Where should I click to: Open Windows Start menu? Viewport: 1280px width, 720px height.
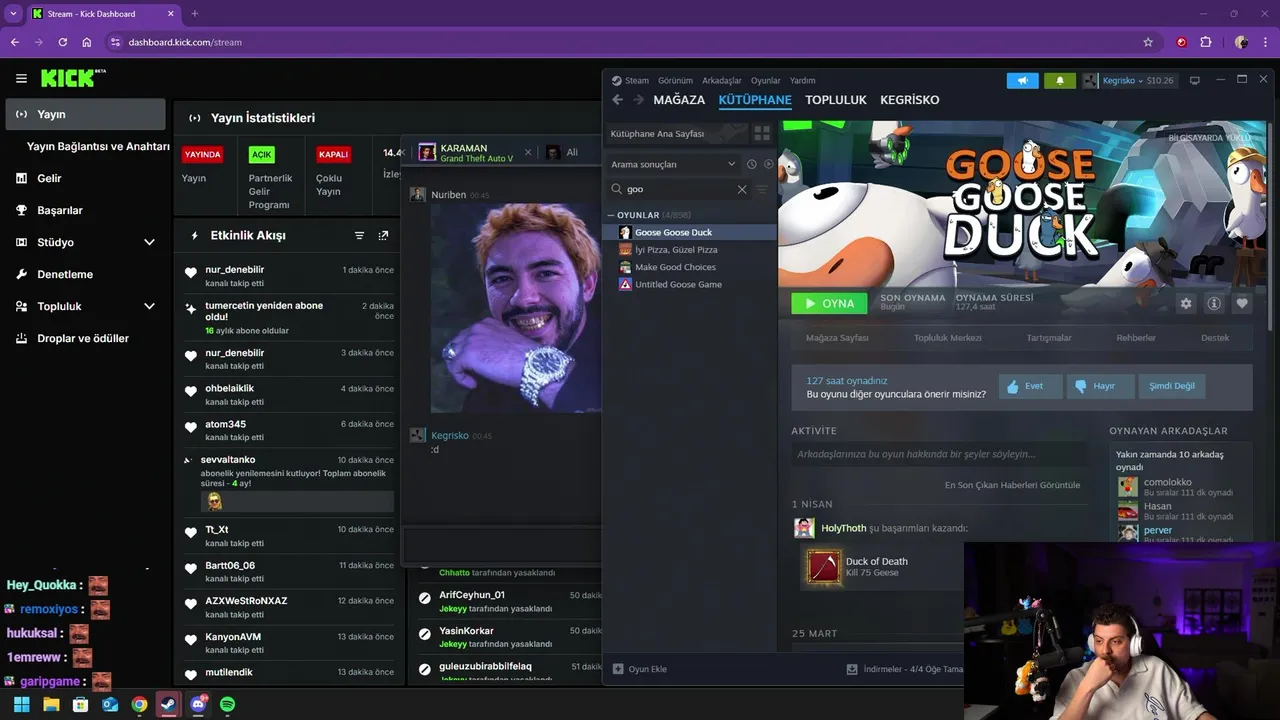21,704
